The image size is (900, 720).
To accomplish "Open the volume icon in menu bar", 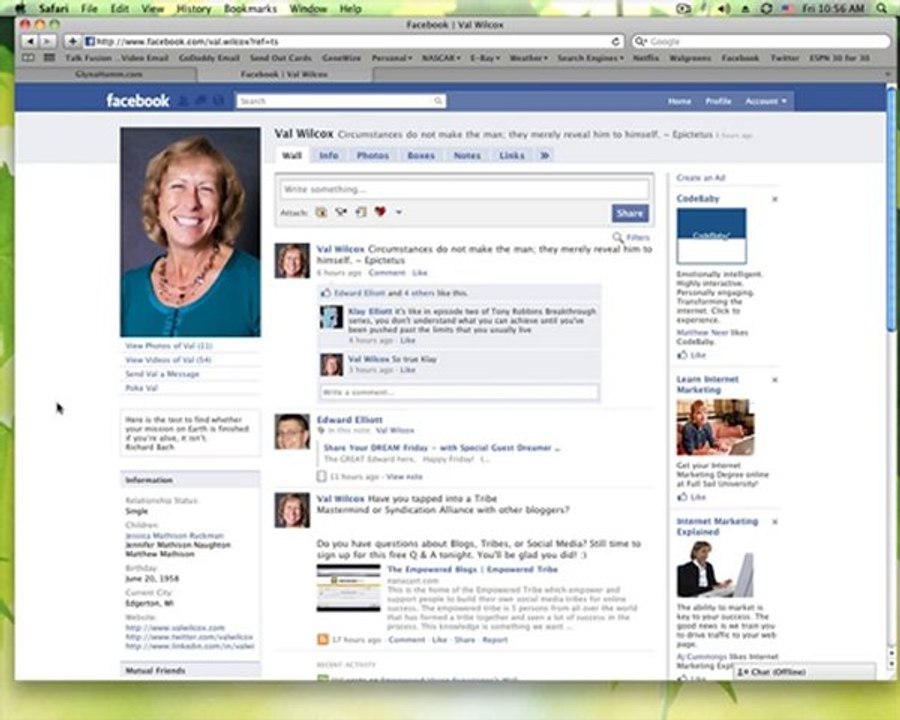I will [724, 9].
